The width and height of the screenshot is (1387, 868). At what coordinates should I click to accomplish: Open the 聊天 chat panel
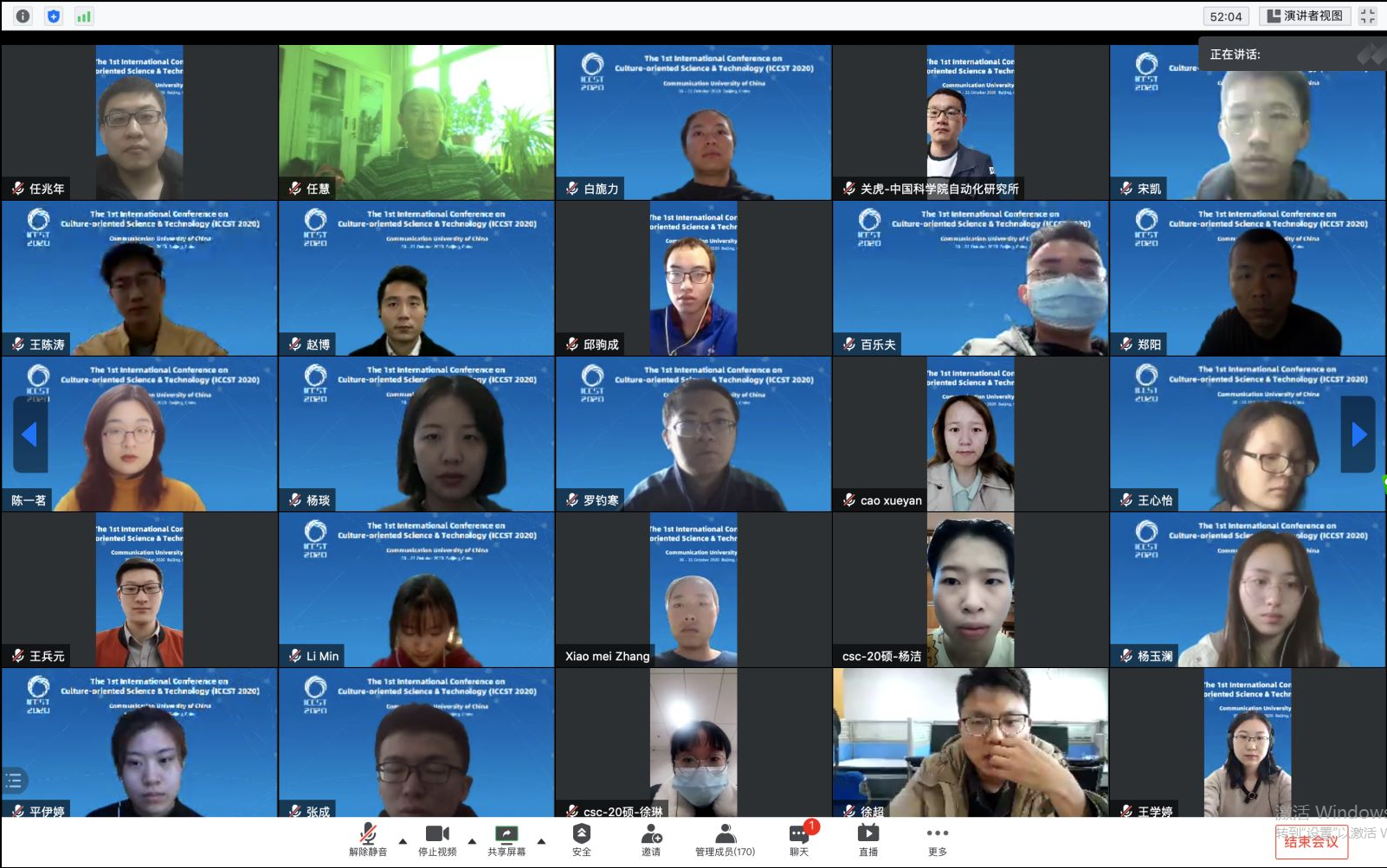click(x=799, y=839)
